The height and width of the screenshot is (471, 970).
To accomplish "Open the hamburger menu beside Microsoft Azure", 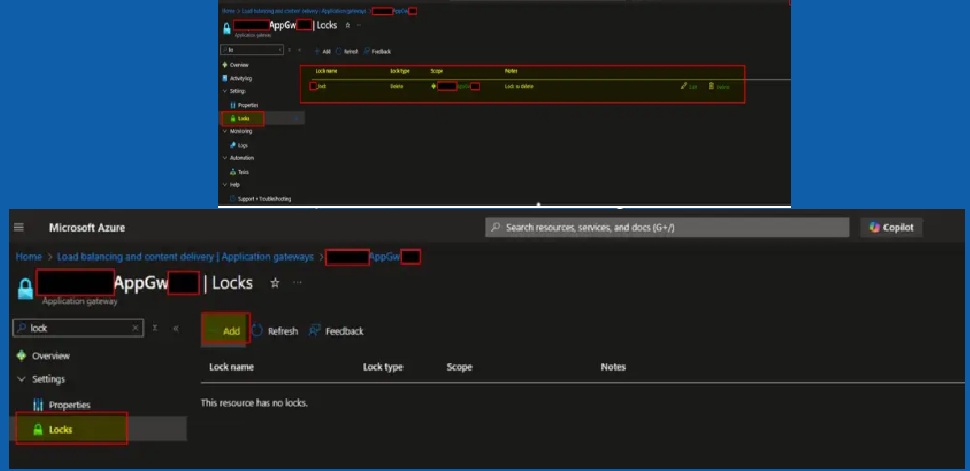I will 19,228.
